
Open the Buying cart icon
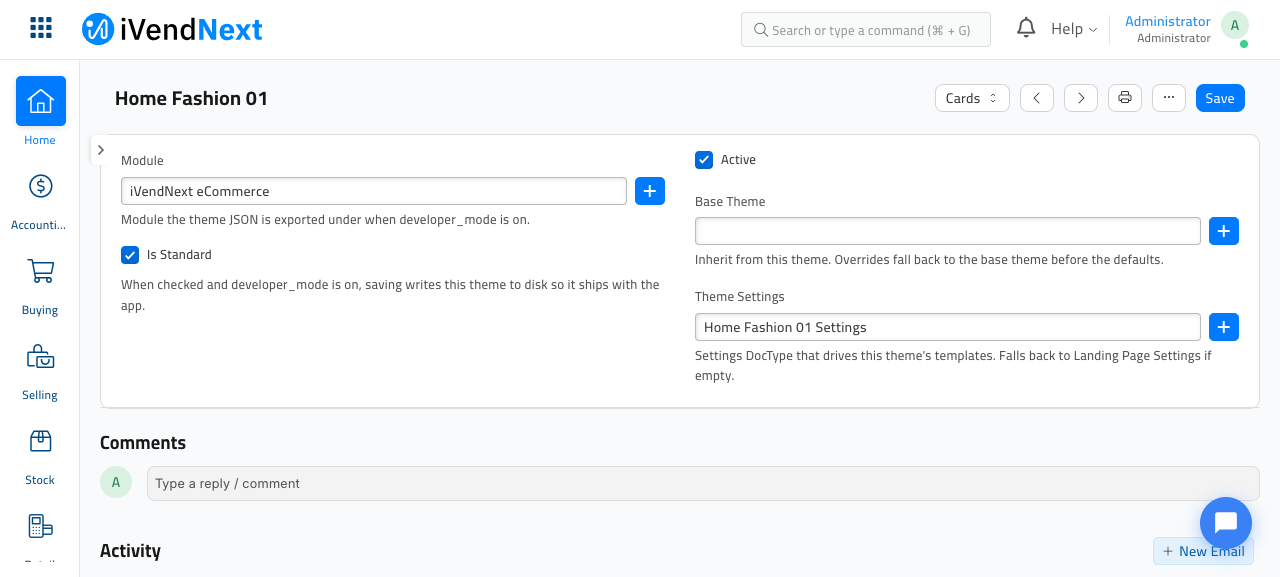[41, 271]
